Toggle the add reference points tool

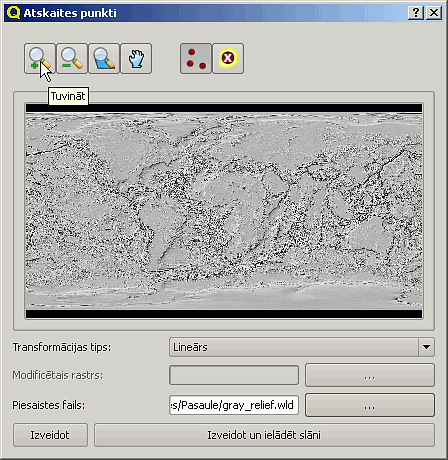pyautogui.click(x=196, y=58)
